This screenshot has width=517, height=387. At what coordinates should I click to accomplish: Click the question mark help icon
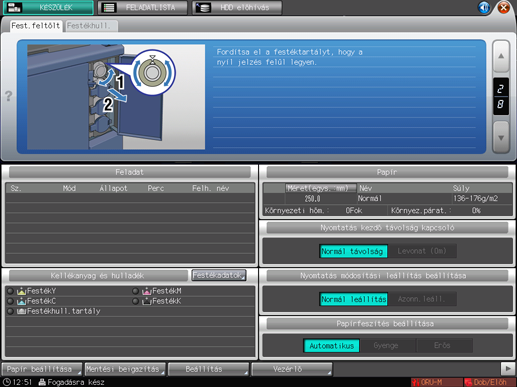[8, 96]
